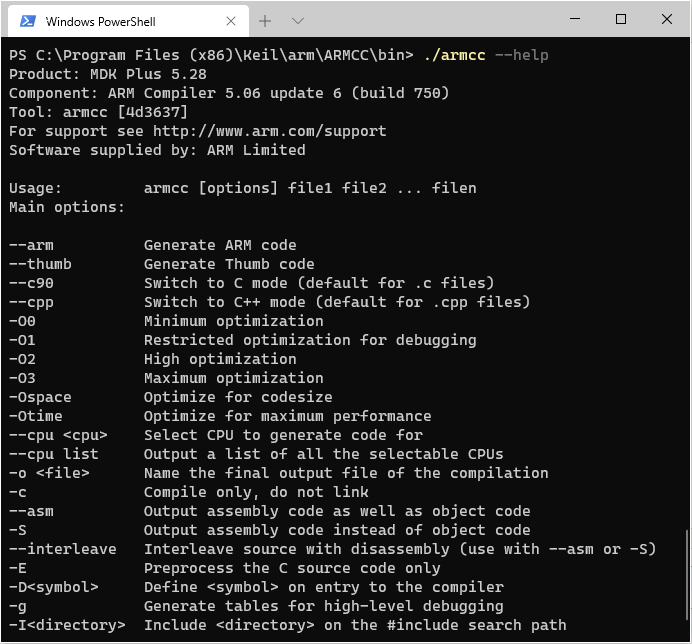Click 'High optimization' description
Image resolution: width=692 pixels, height=644 pixels.
click(x=220, y=359)
